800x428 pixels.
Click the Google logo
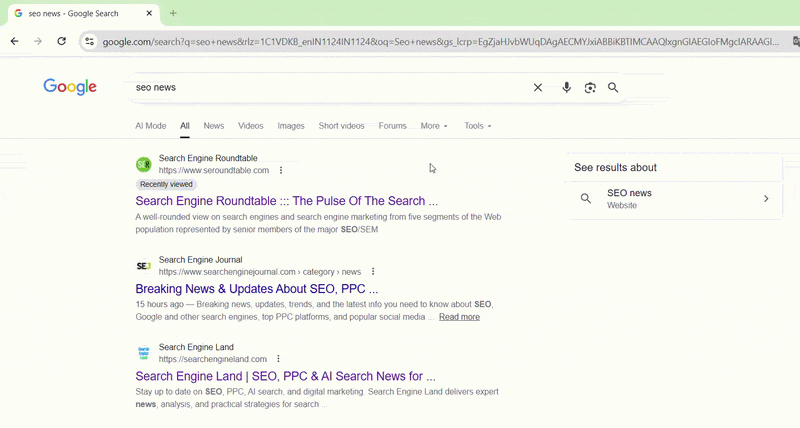tap(70, 87)
